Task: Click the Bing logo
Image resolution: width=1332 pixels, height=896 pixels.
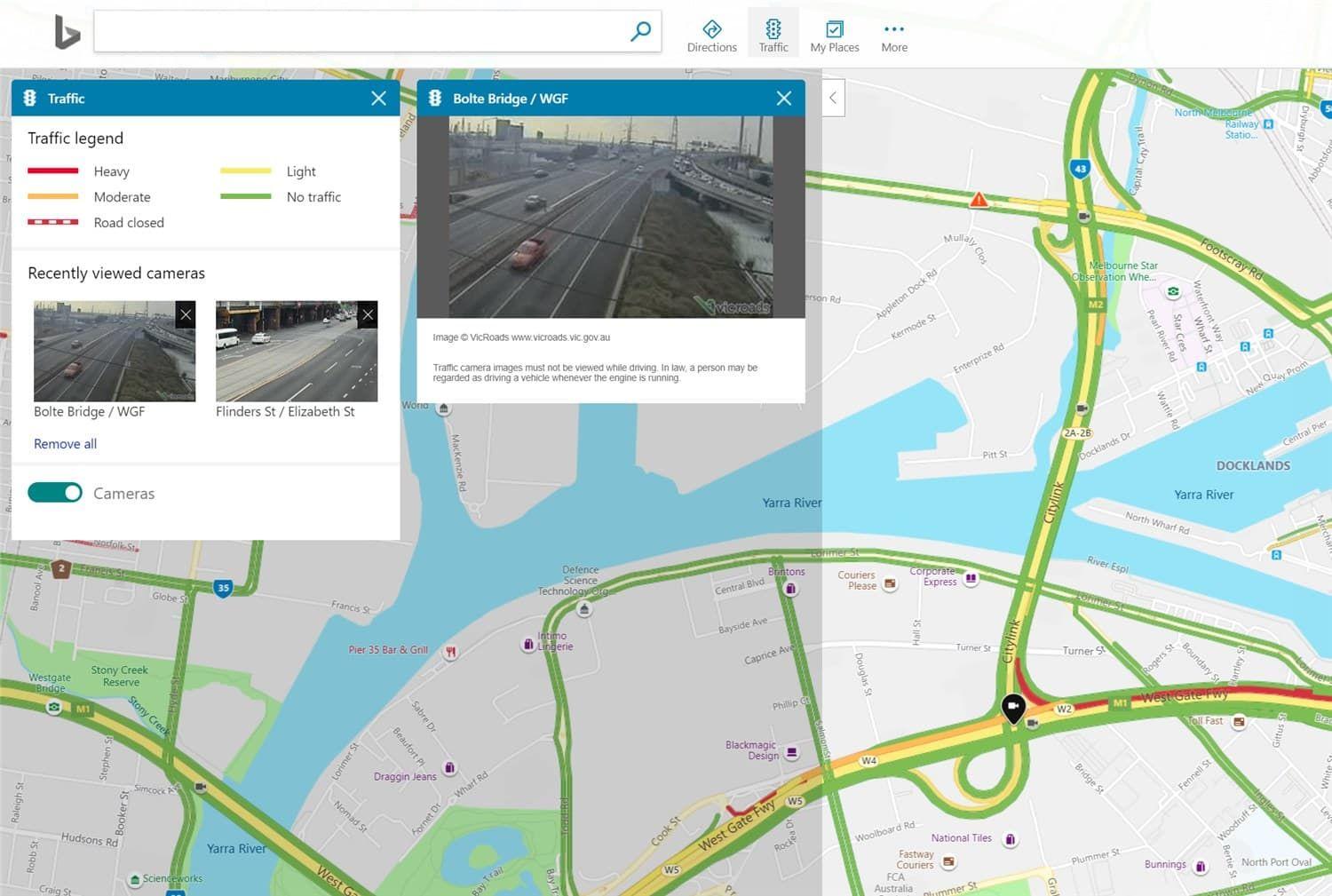Action: tap(67, 33)
